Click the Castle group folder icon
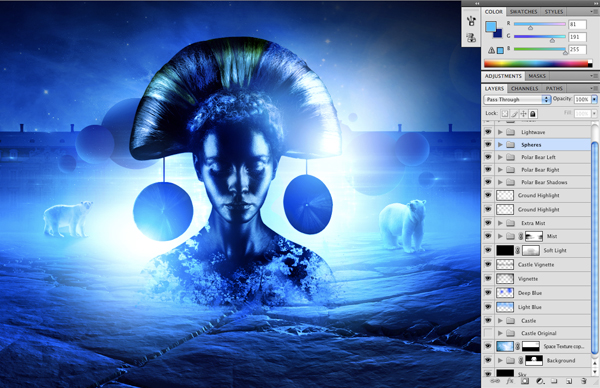 510,321
